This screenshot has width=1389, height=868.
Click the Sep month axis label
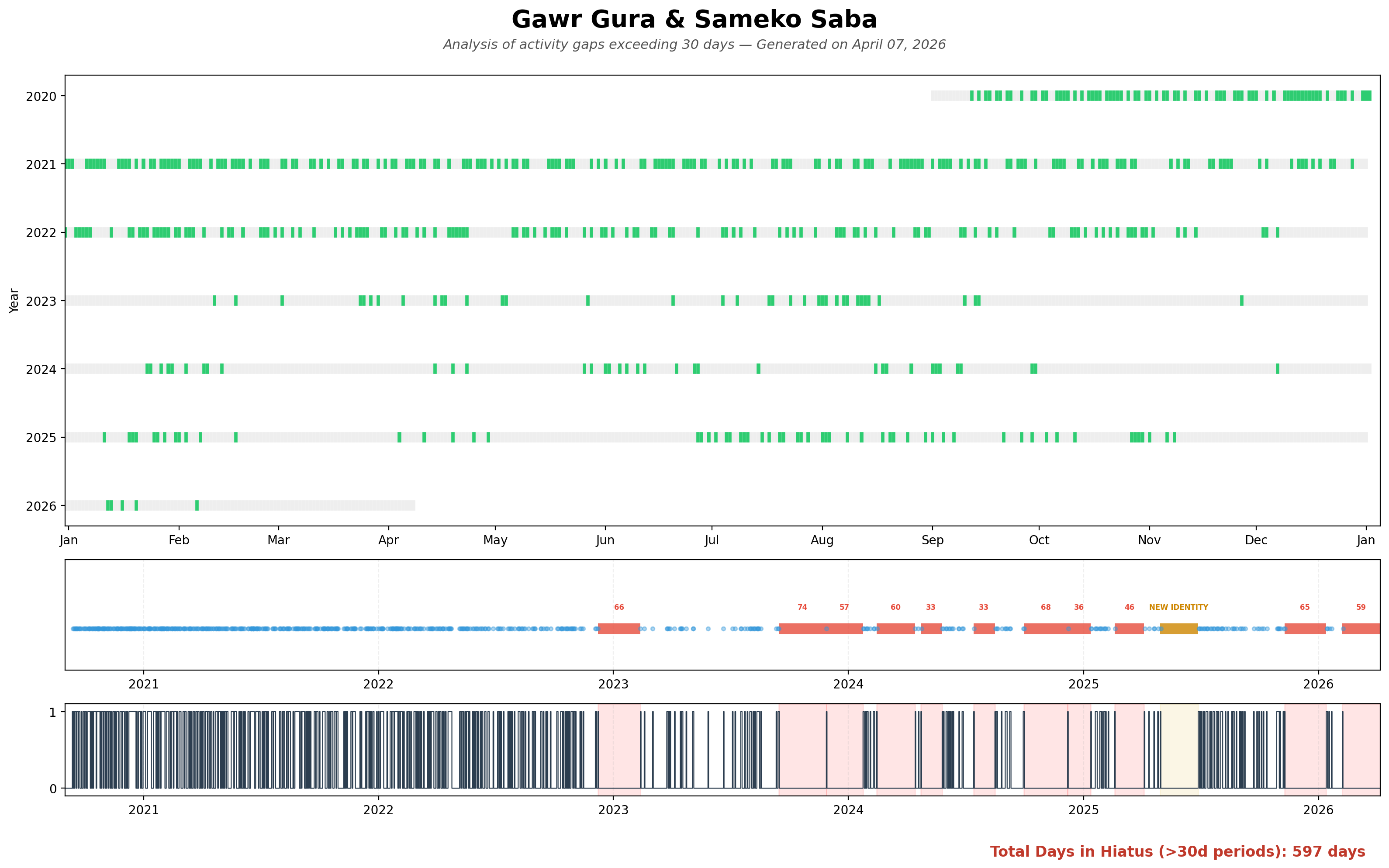point(932,540)
